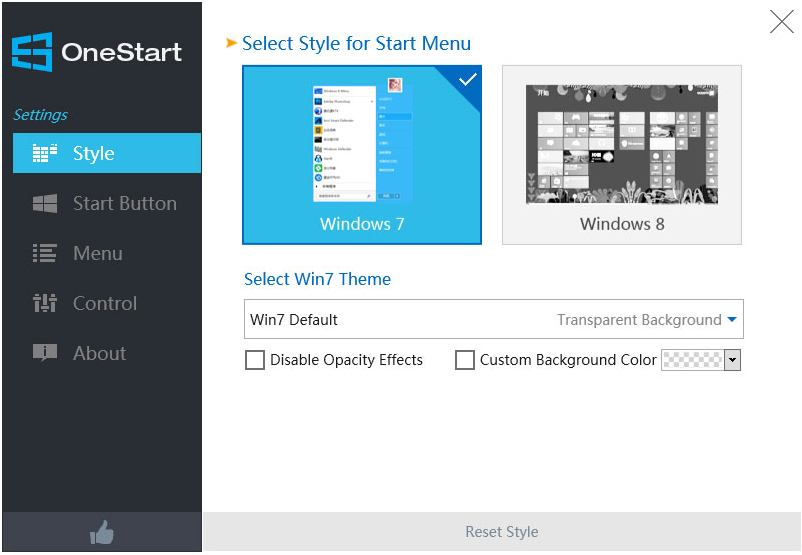802x555 pixels.
Task: Tick the Custom Background Color checkbox
Action: (x=465, y=360)
